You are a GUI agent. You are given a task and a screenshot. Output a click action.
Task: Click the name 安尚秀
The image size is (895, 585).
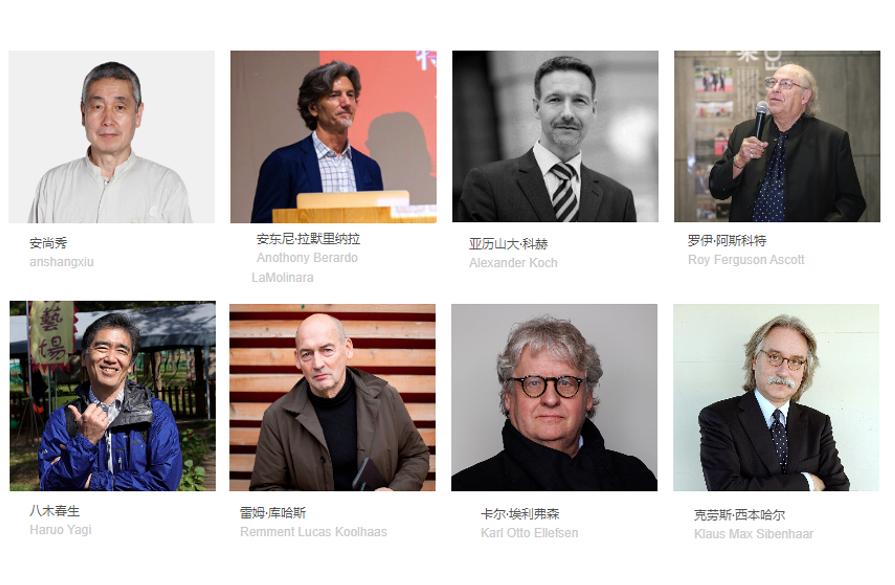(x=49, y=243)
